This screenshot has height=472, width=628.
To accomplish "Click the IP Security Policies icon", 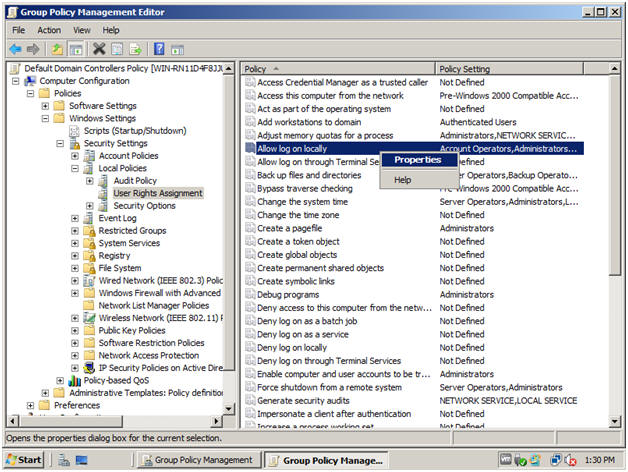I will (x=89, y=368).
